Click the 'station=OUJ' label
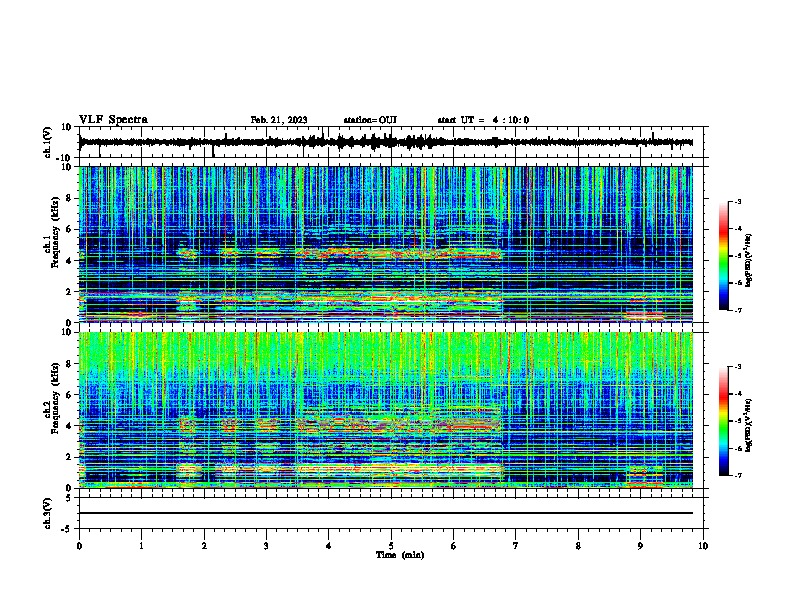The image size is (792, 612). (x=370, y=120)
